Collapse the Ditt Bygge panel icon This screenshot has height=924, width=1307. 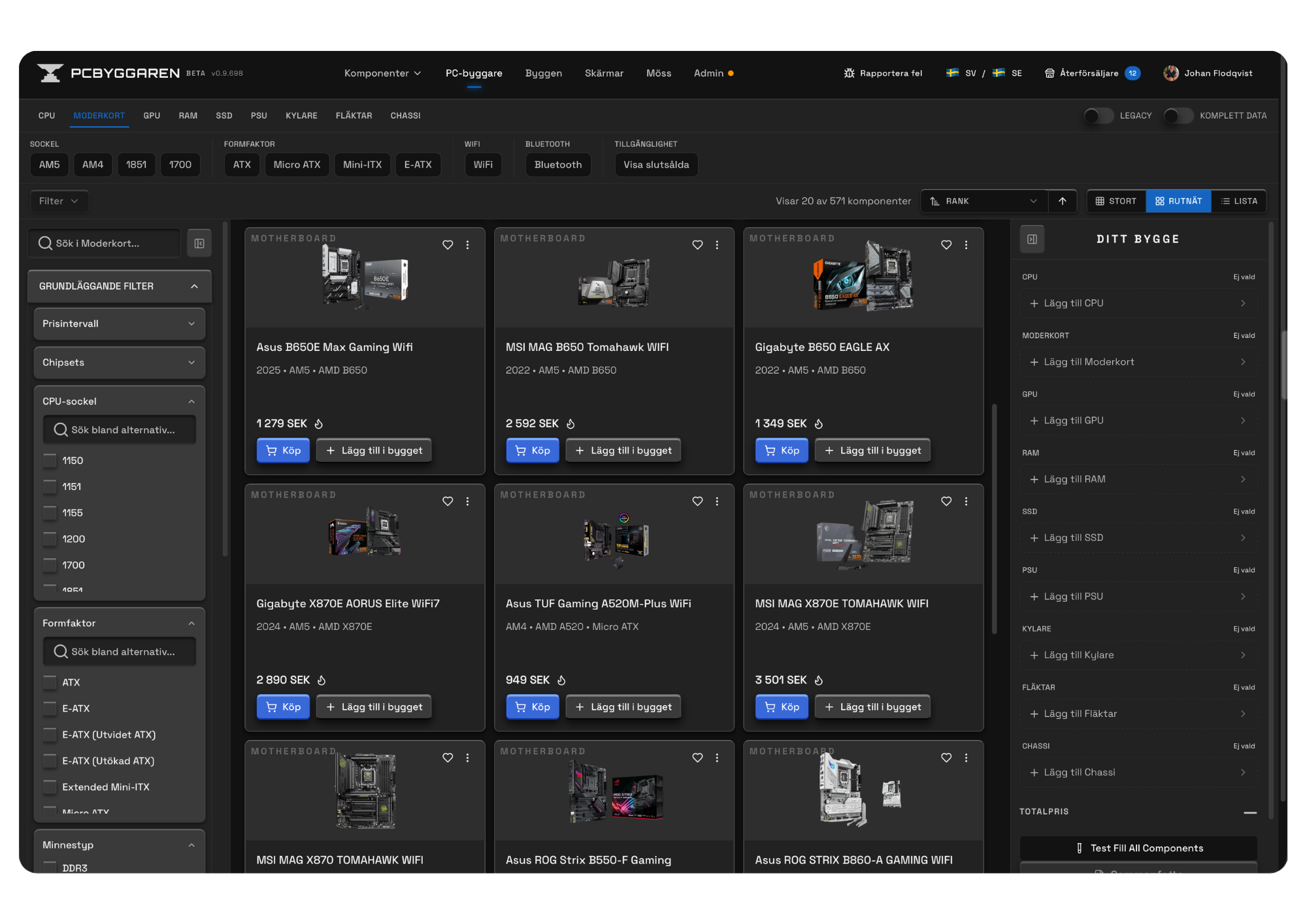tap(1033, 239)
